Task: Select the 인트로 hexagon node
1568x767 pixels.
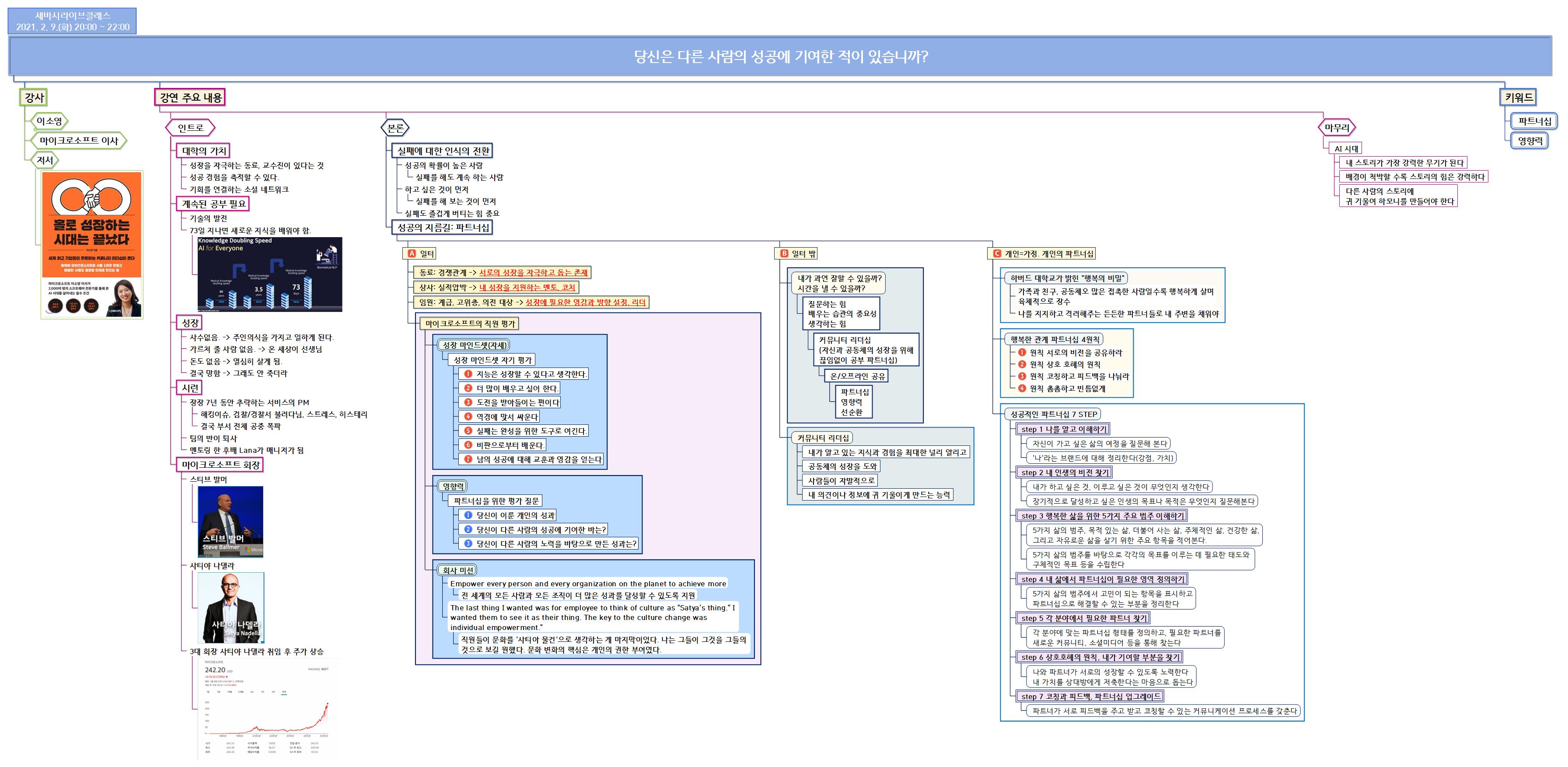Action: 191,128
